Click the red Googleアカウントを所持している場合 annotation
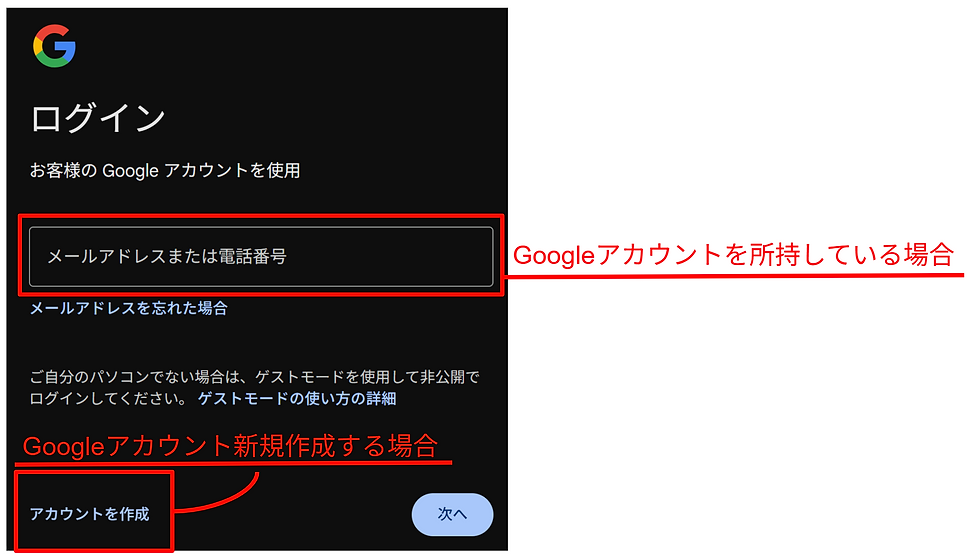980x560 pixels. (x=733, y=255)
